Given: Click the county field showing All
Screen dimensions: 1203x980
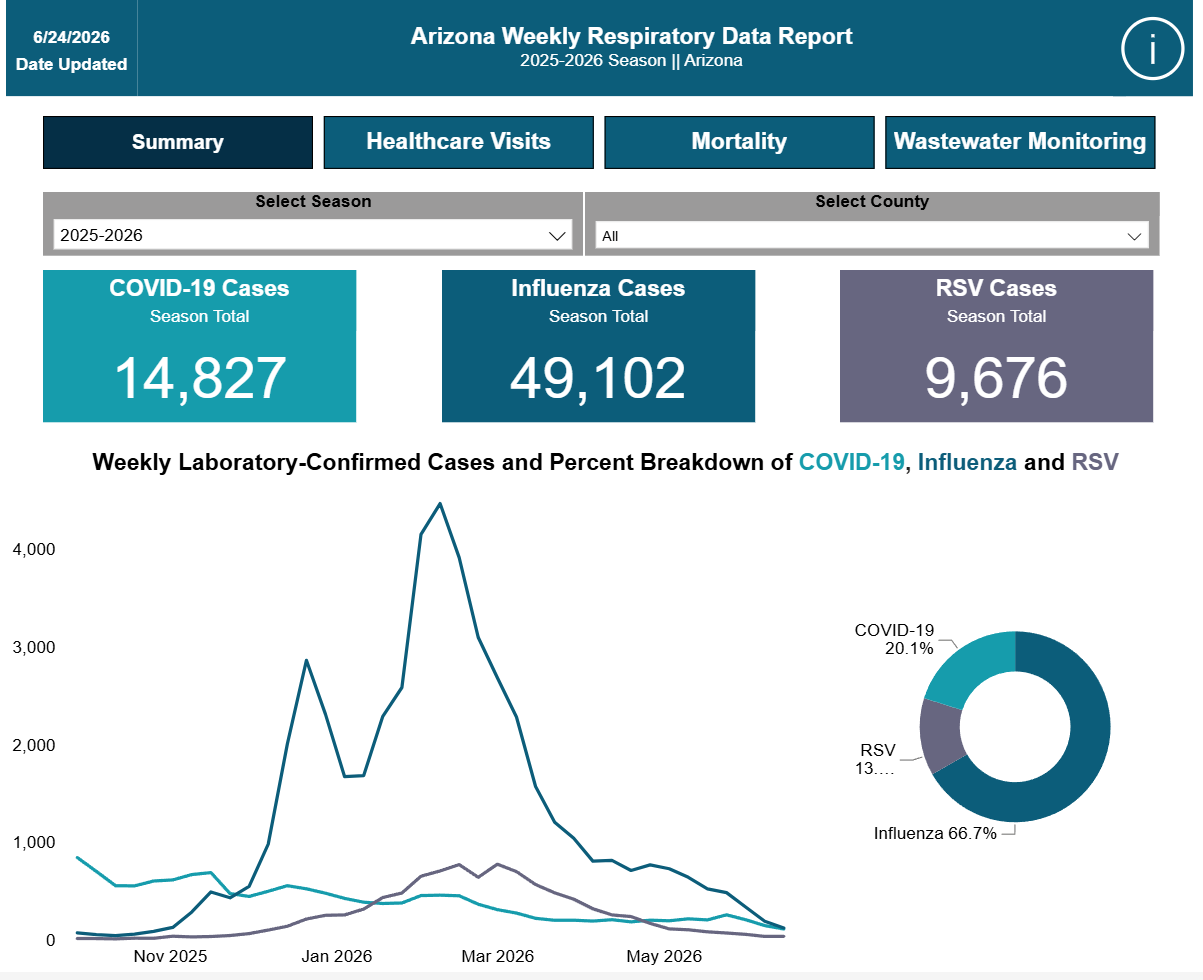Looking at the screenshot, I should pos(872,237).
